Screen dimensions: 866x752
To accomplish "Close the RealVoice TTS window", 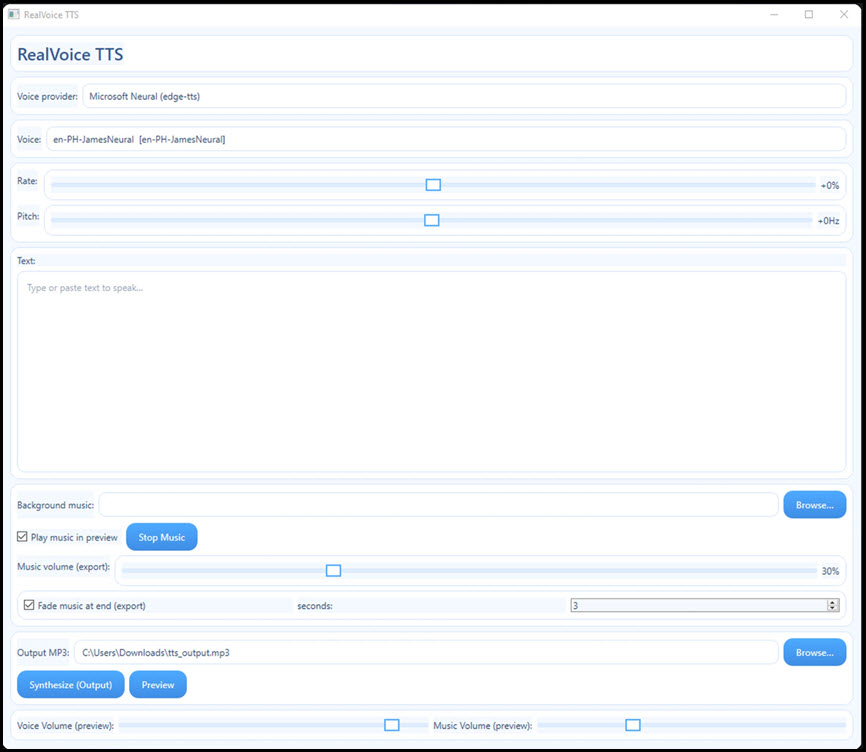I will pyautogui.click(x=844, y=14).
